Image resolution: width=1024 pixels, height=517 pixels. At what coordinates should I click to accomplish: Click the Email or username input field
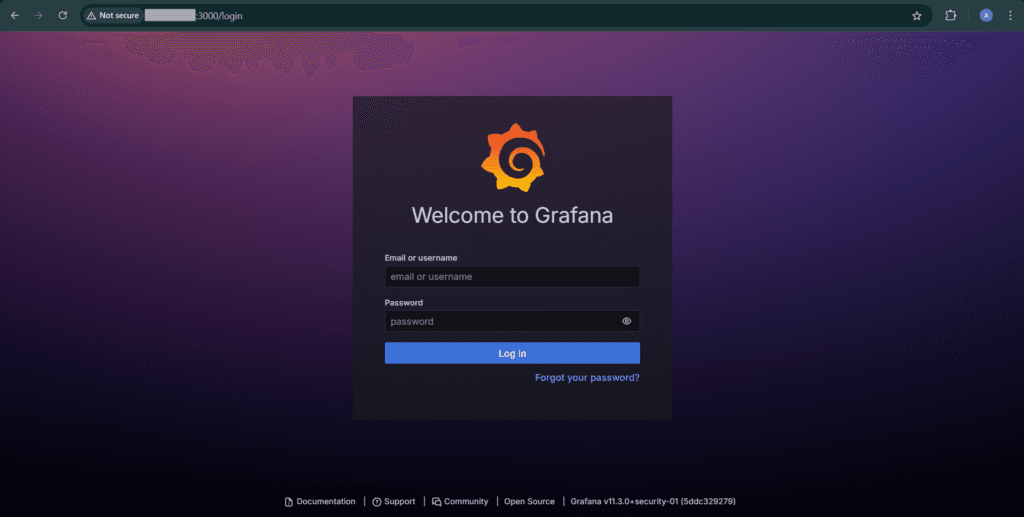512,277
